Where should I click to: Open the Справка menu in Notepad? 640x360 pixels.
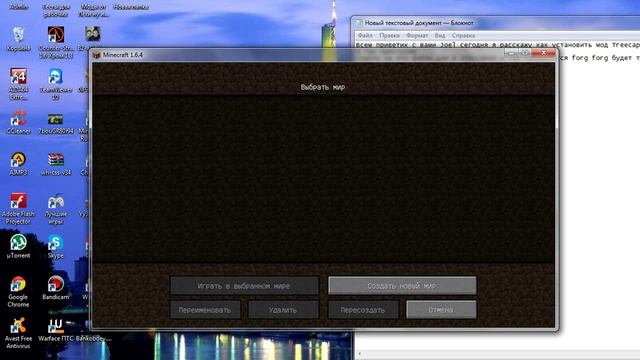click(463, 36)
